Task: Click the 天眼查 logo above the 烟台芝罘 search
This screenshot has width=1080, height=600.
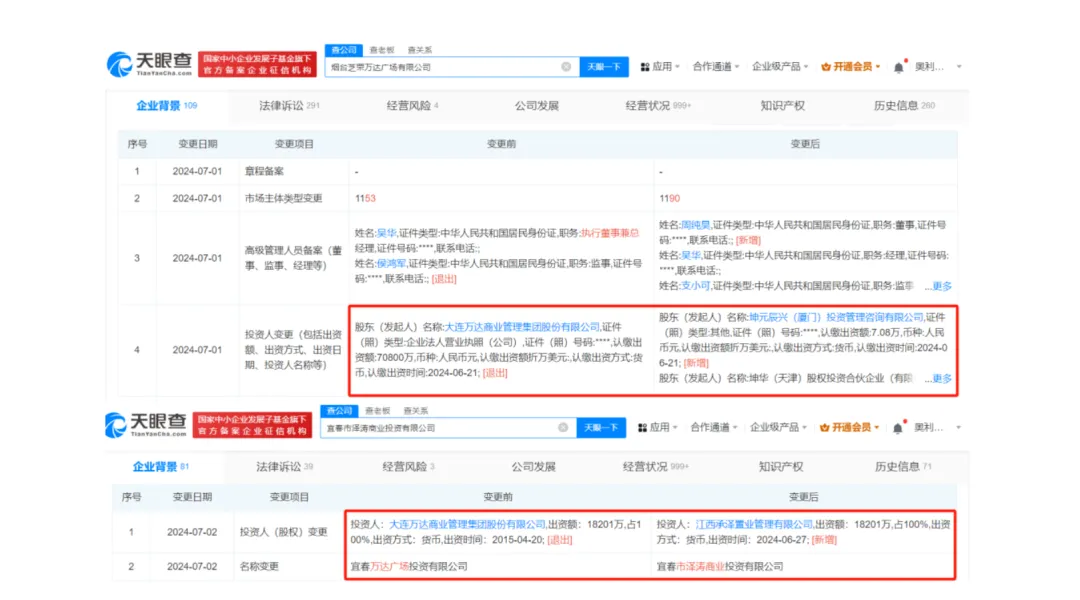Action: coord(149,64)
